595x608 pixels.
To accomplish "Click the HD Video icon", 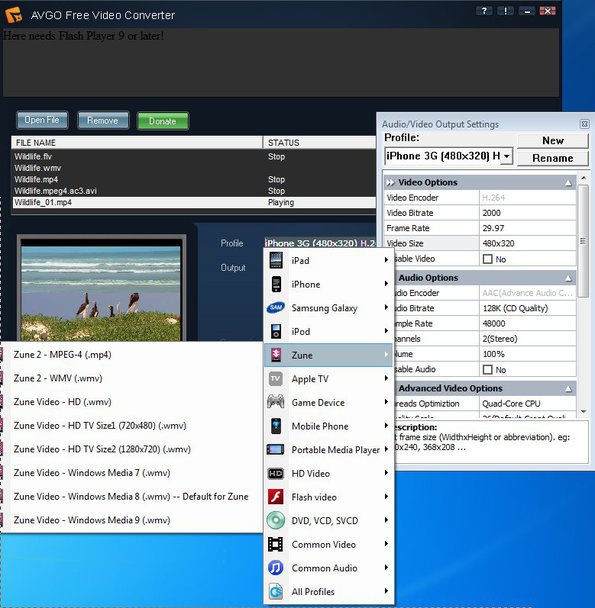I will point(276,473).
